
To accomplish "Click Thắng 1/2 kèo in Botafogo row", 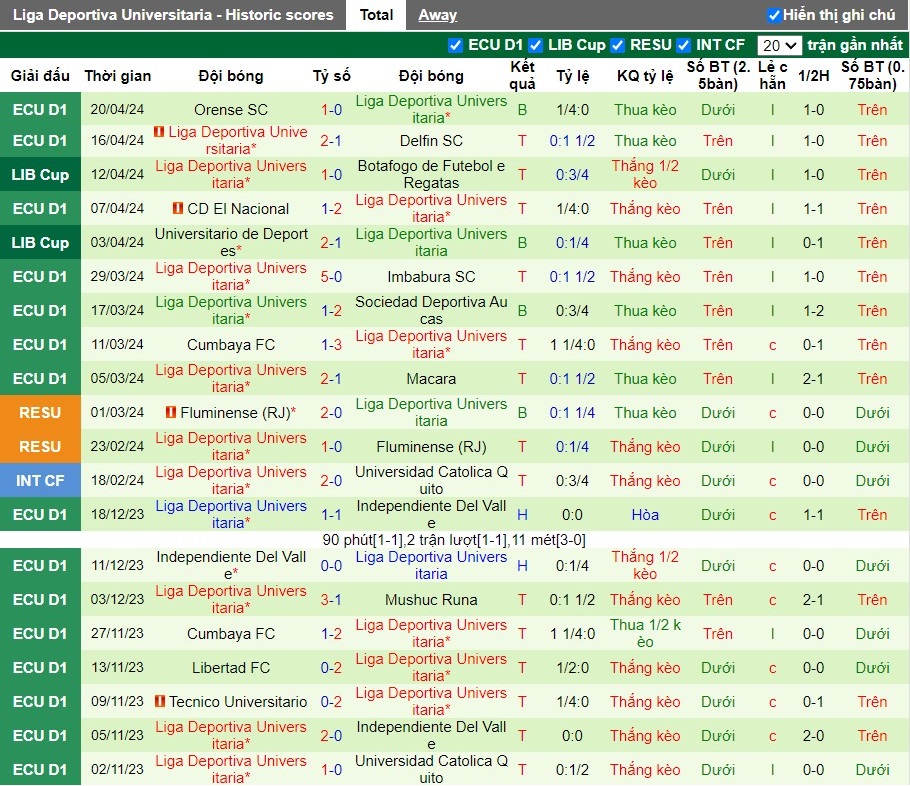I will [645, 174].
